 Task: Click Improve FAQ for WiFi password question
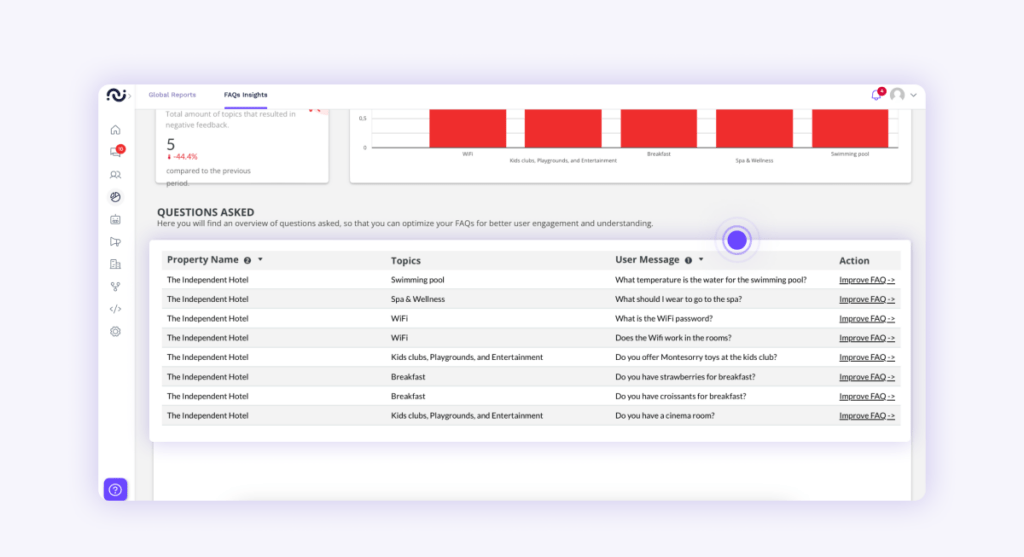[866, 318]
